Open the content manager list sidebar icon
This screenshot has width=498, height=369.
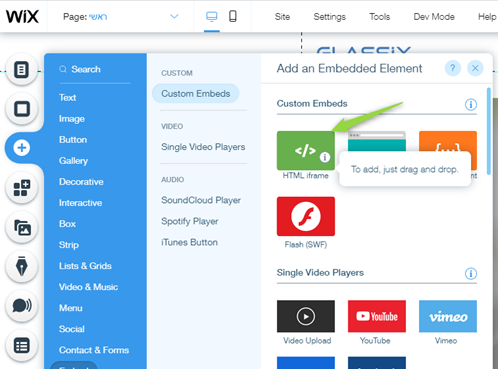point(22,345)
